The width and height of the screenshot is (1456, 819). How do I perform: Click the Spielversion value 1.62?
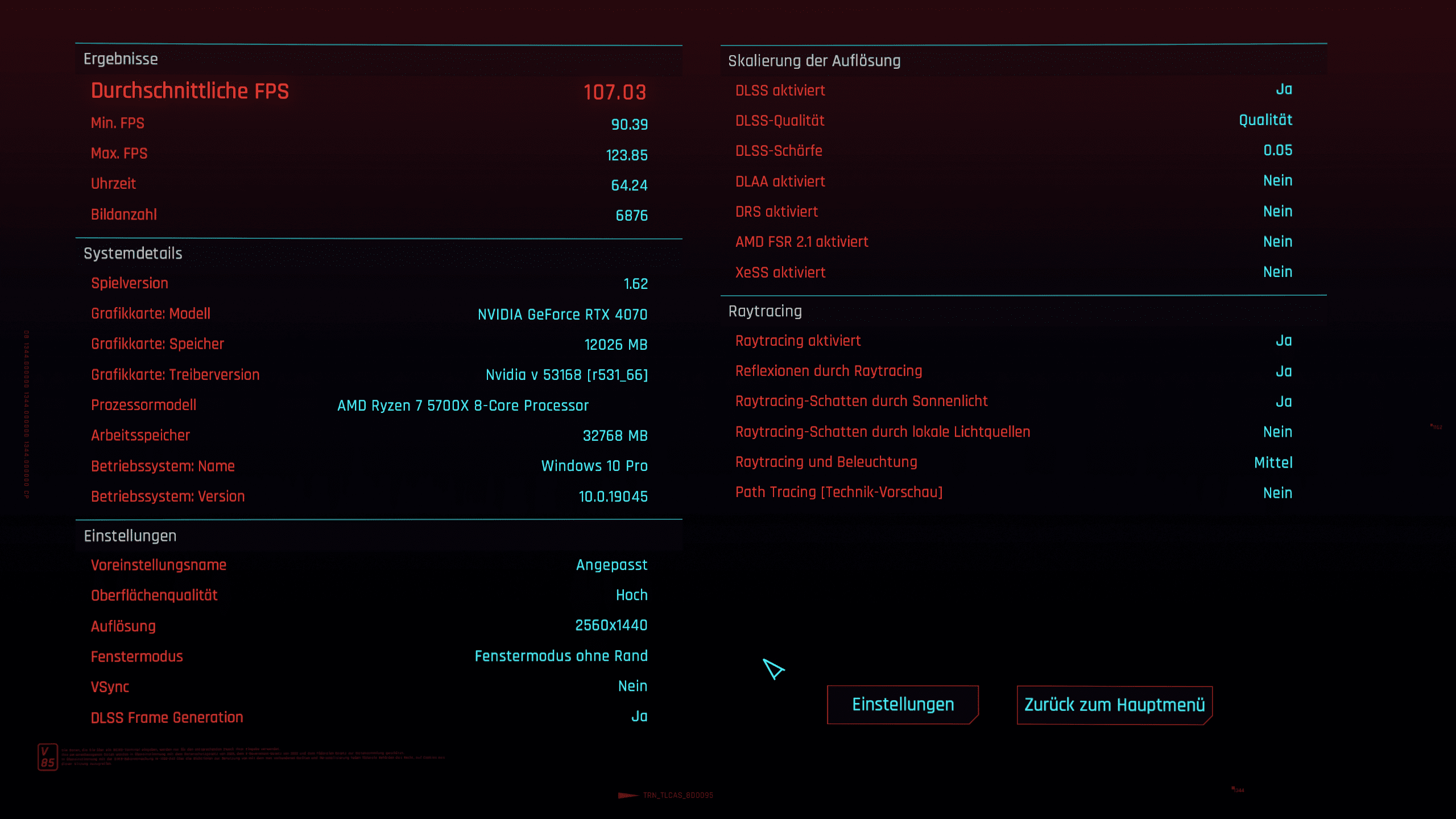pyautogui.click(x=635, y=284)
